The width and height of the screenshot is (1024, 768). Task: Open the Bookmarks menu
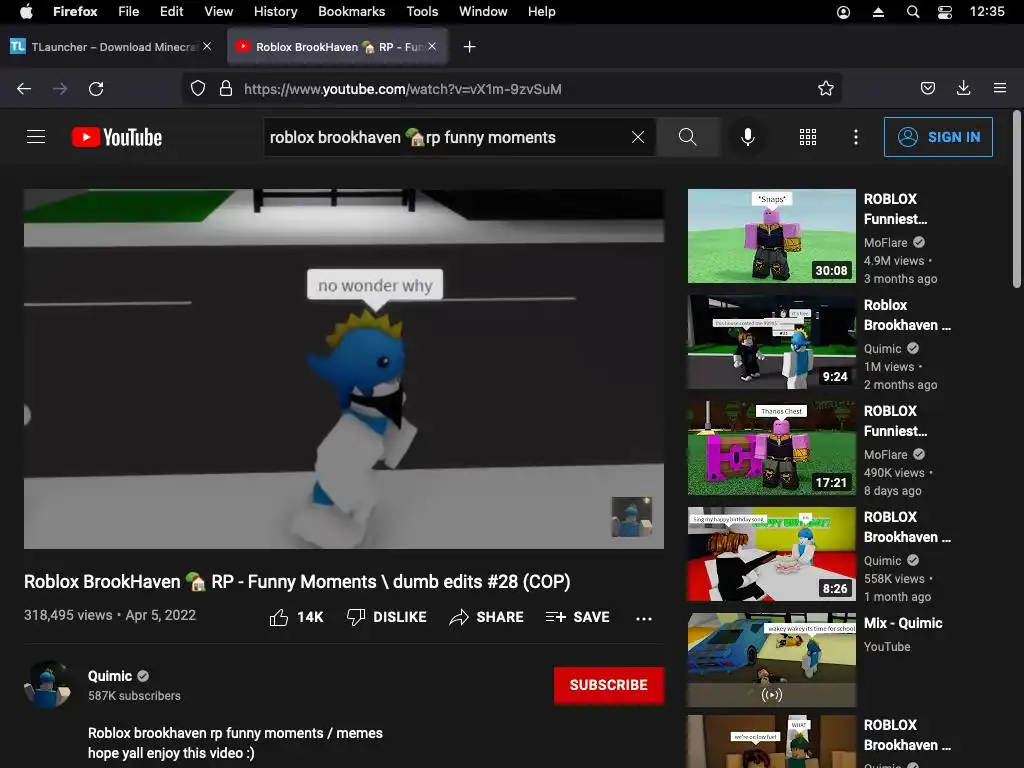tap(352, 12)
